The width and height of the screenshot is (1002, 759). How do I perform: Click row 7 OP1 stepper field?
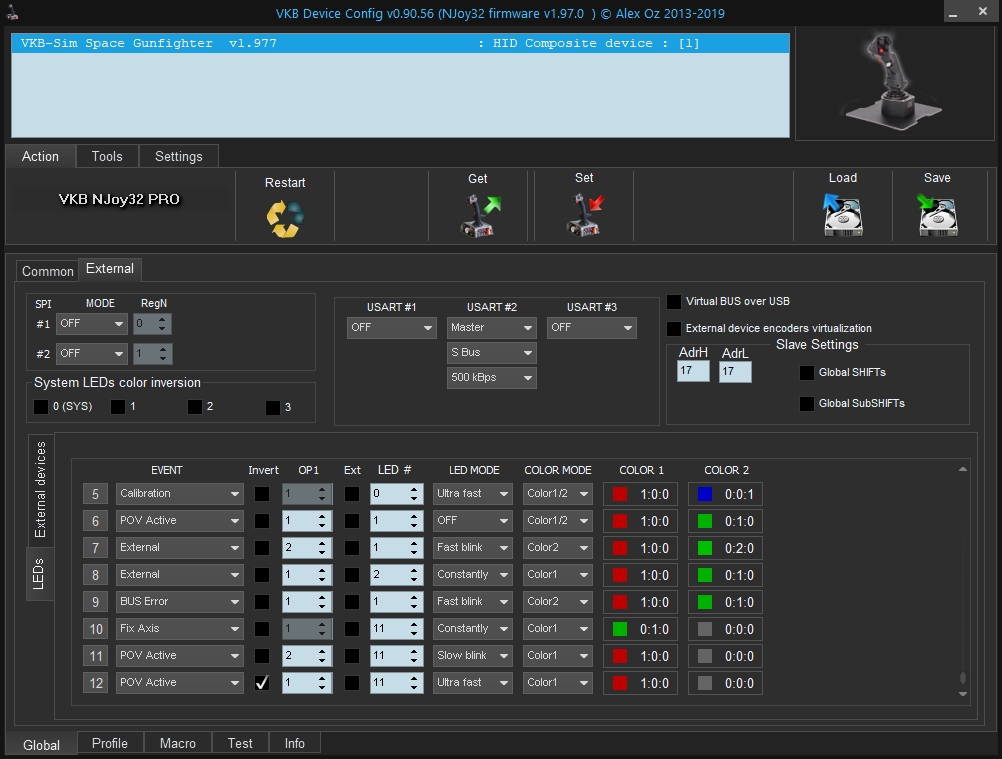point(307,548)
